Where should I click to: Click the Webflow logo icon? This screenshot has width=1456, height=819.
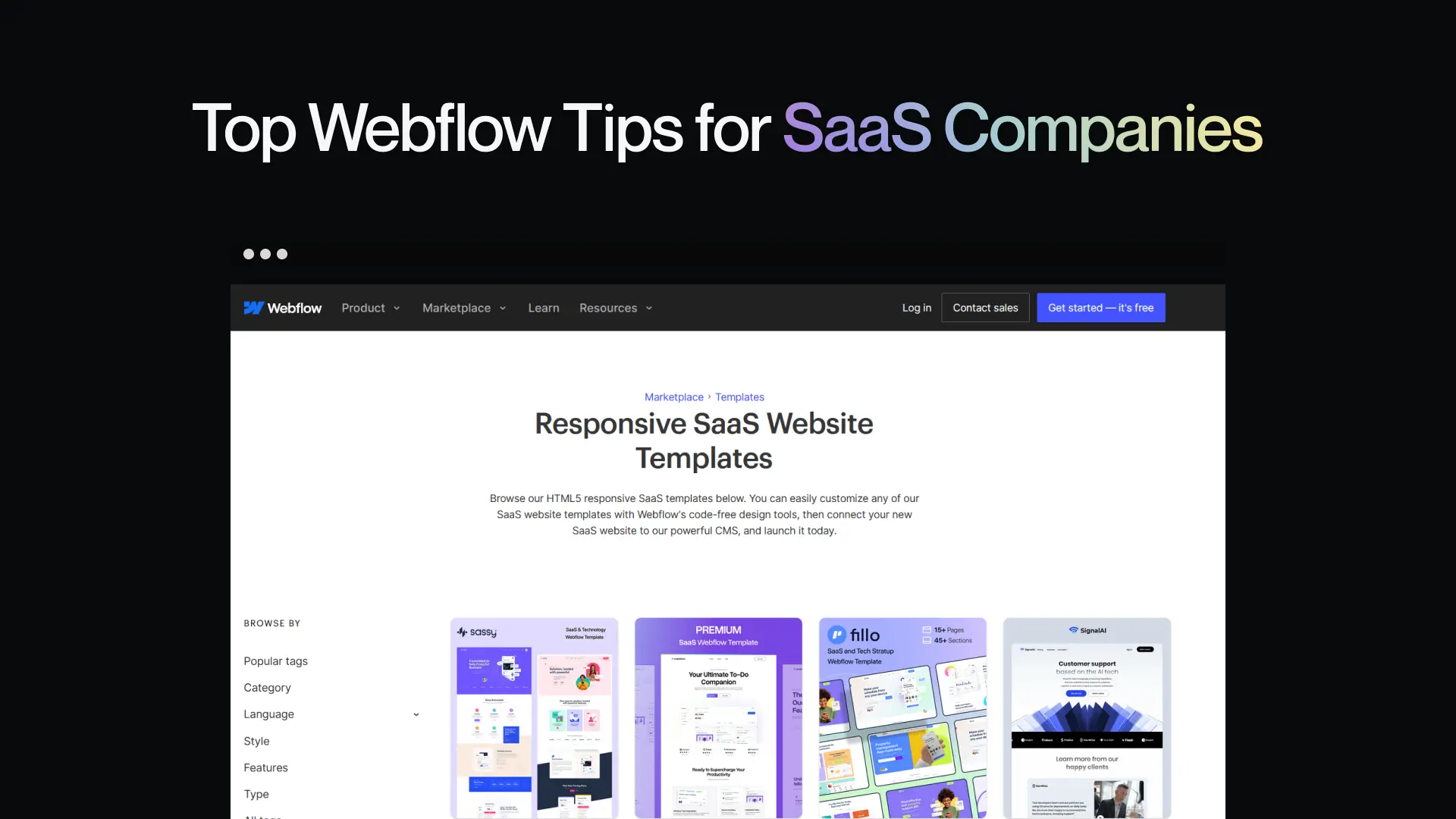click(253, 307)
